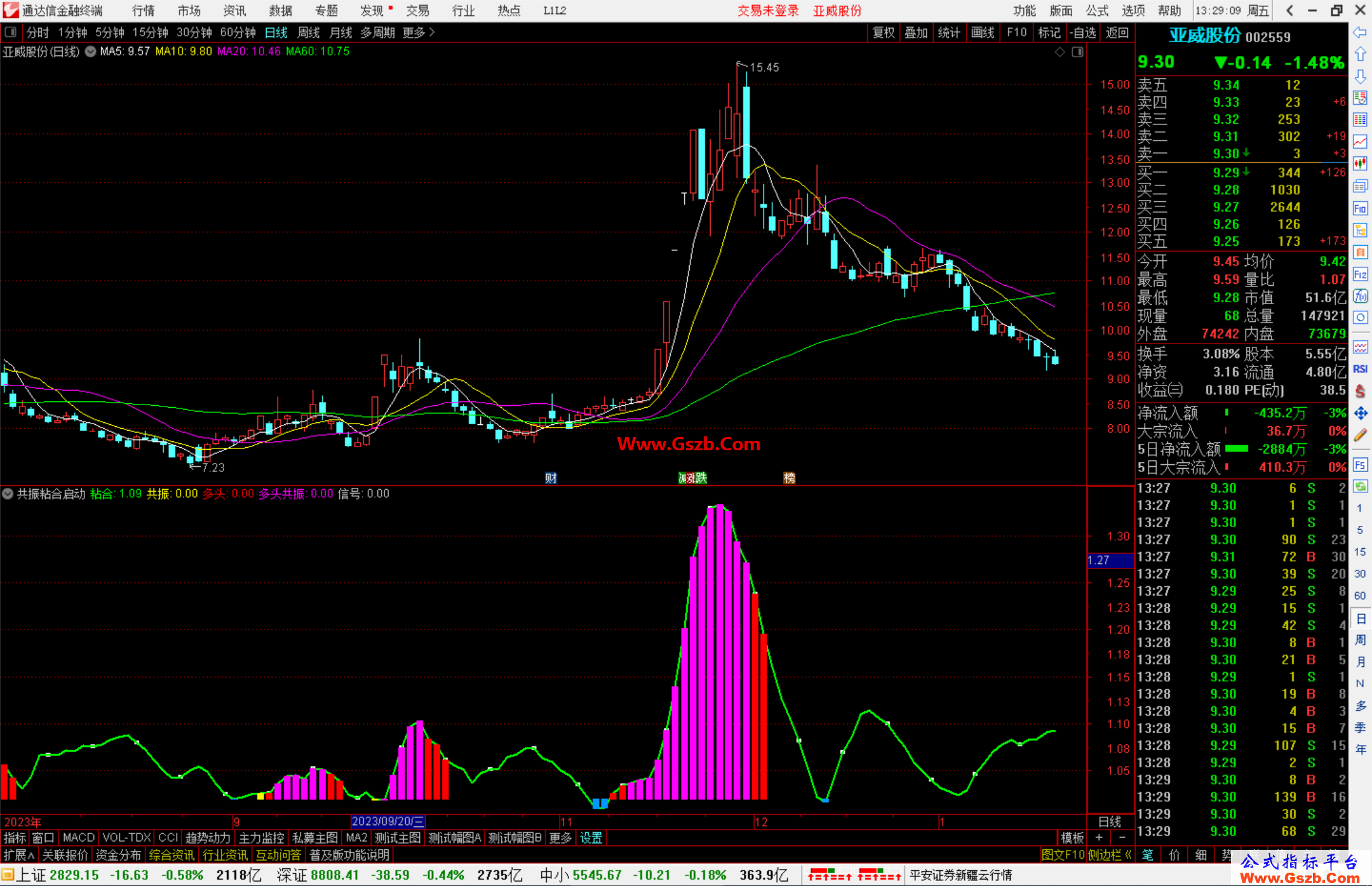
Task: Open the 共振粘合启动 indicator dropdown
Action: pos(8,493)
